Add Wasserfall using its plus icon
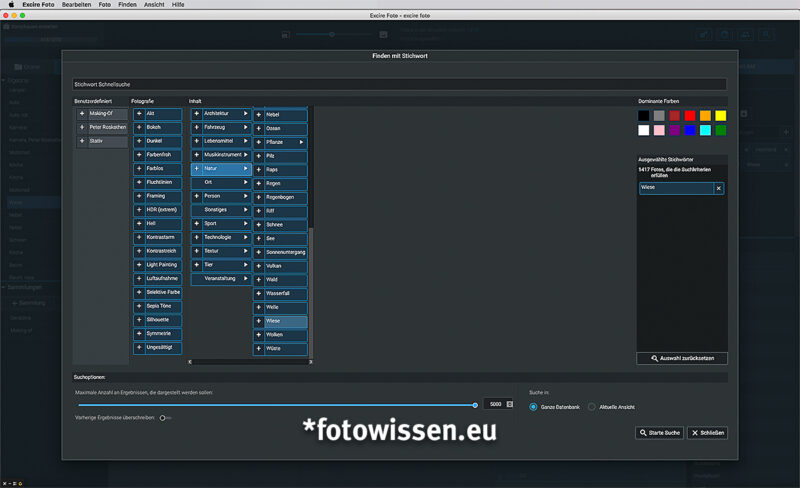Viewport: 800px width, 488px height. pyautogui.click(x=259, y=294)
